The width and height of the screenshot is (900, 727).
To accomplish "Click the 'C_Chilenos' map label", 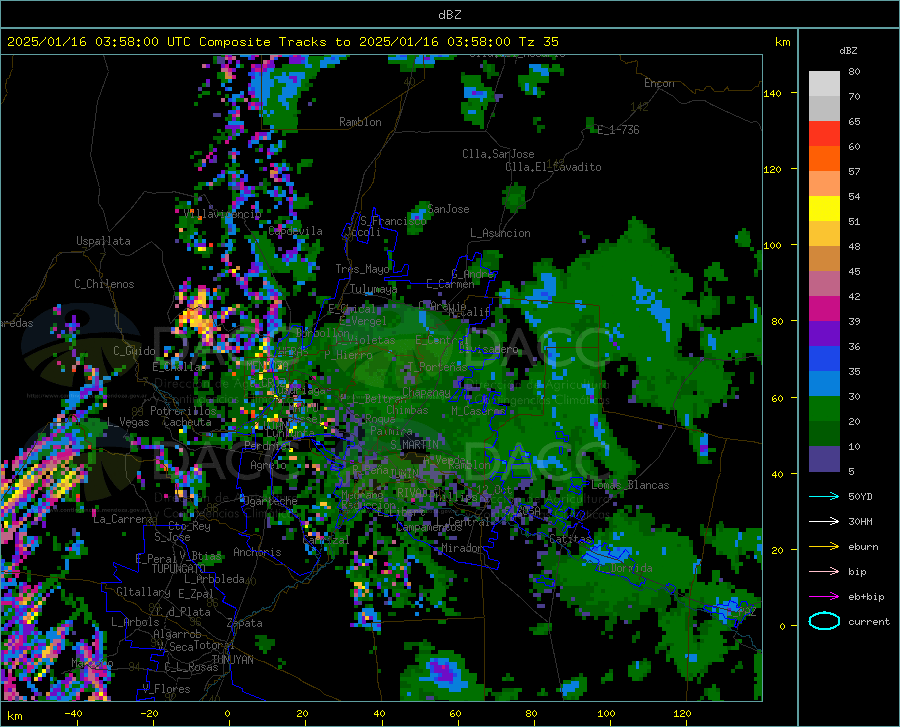I will (x=104, y=284).
